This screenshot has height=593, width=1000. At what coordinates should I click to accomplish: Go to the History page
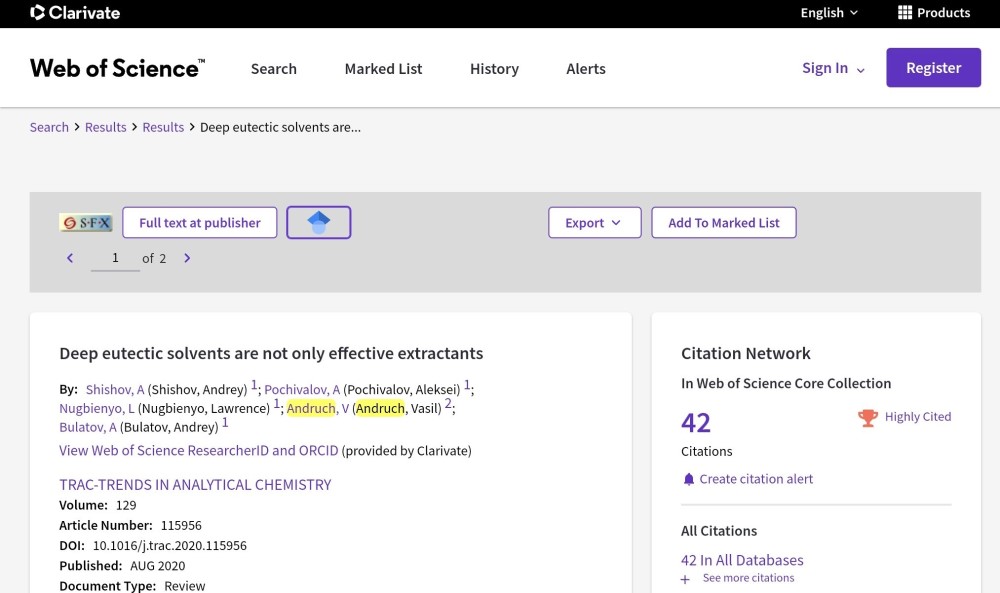point(494,69)
